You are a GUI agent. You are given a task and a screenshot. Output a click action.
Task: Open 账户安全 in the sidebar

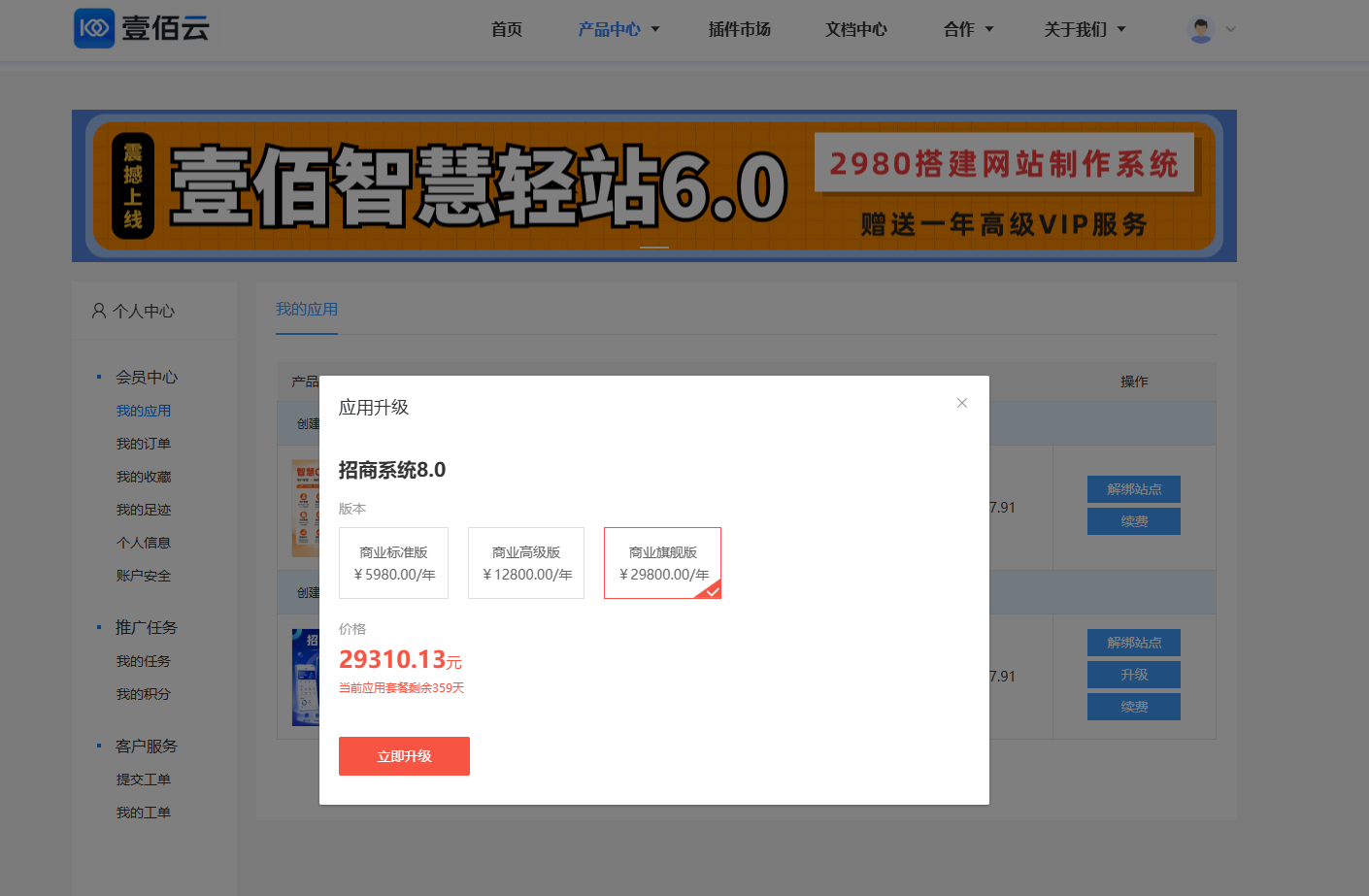[144, 576]
